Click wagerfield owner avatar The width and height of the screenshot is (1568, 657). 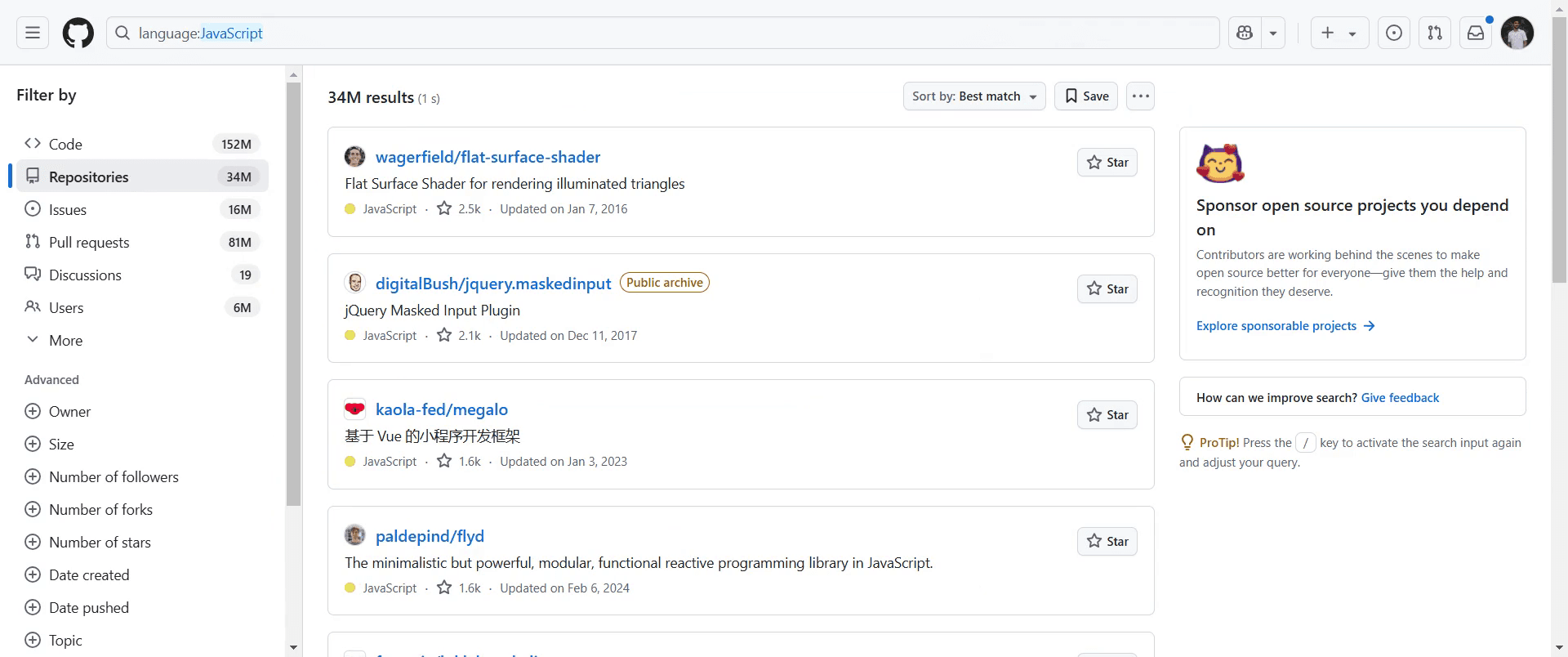355,157
